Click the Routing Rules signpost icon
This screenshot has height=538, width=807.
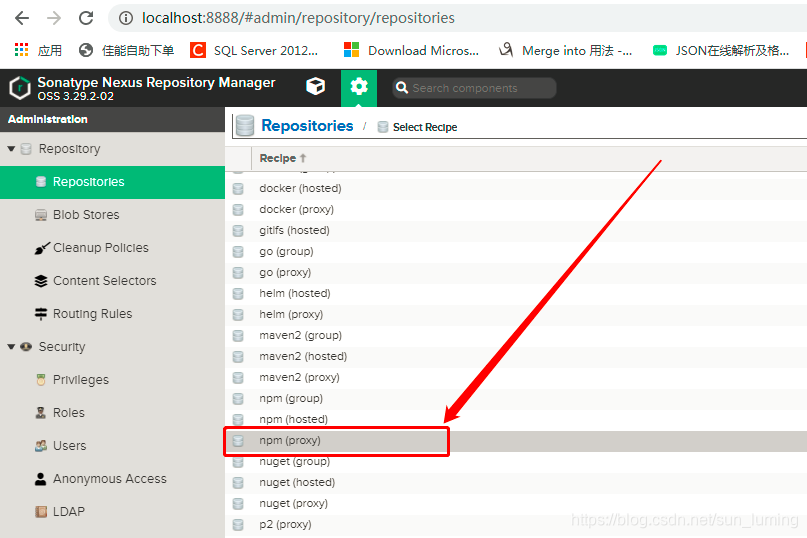(41, 314)
